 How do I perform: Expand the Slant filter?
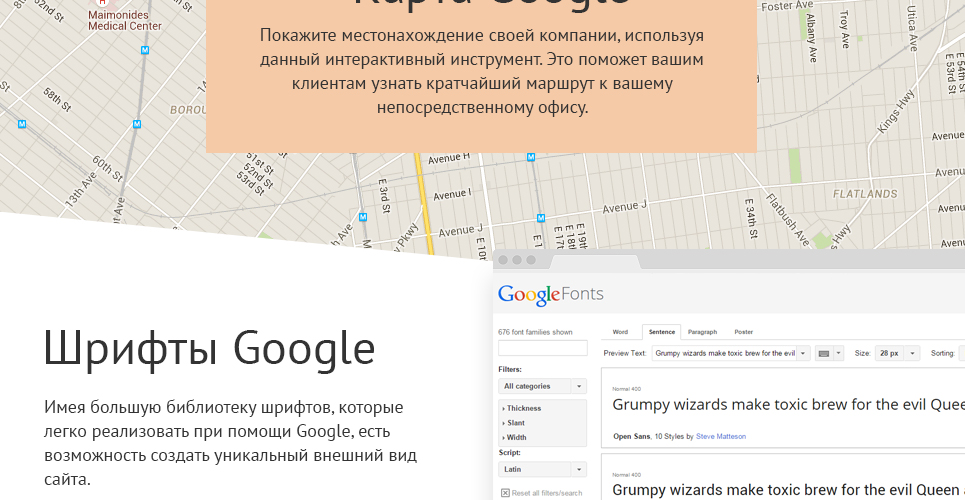(516, 423)
